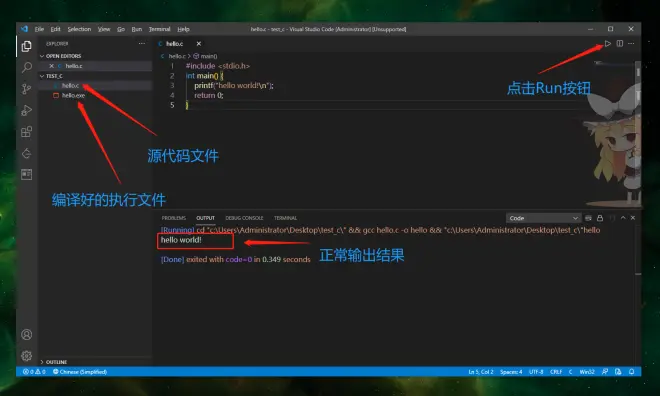The height and width of the screenshot is (396, 660).
Task: Open the Explorer view in activity bar
Action: coord(27,46)
